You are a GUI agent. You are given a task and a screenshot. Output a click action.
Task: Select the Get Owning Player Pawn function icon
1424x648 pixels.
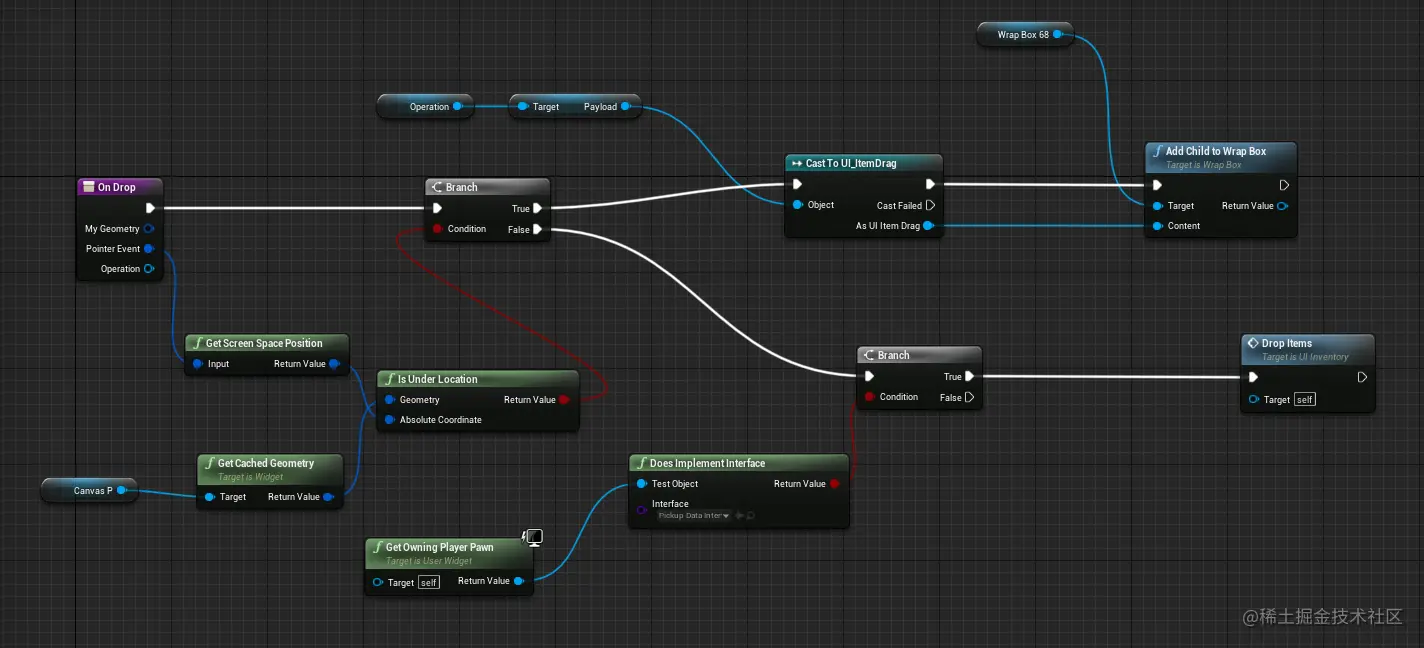coord(377,547)
